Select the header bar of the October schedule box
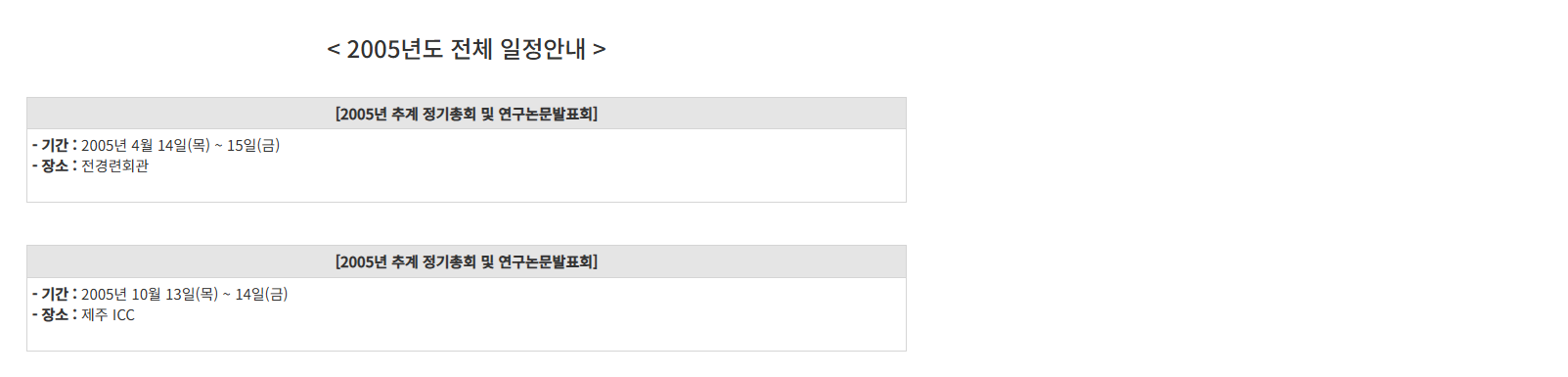The image size is (1568, 377). pyautogui.click(x=467, y=261)
